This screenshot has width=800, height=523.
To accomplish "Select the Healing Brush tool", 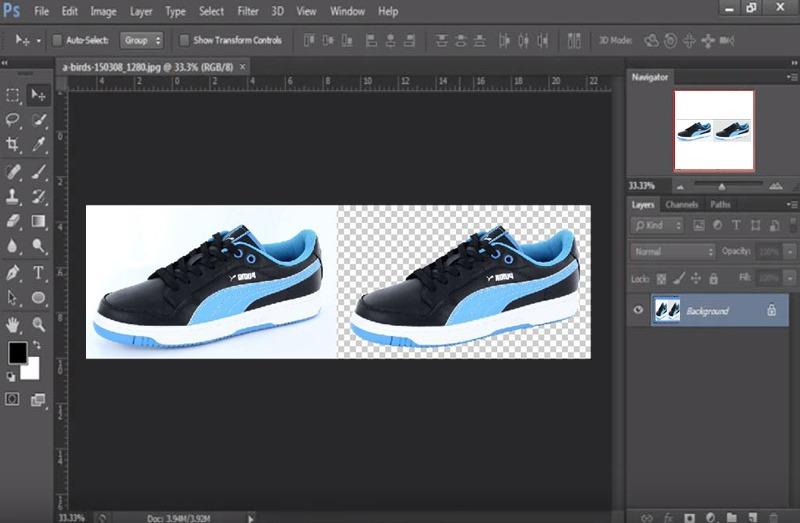I will point(13,172).
